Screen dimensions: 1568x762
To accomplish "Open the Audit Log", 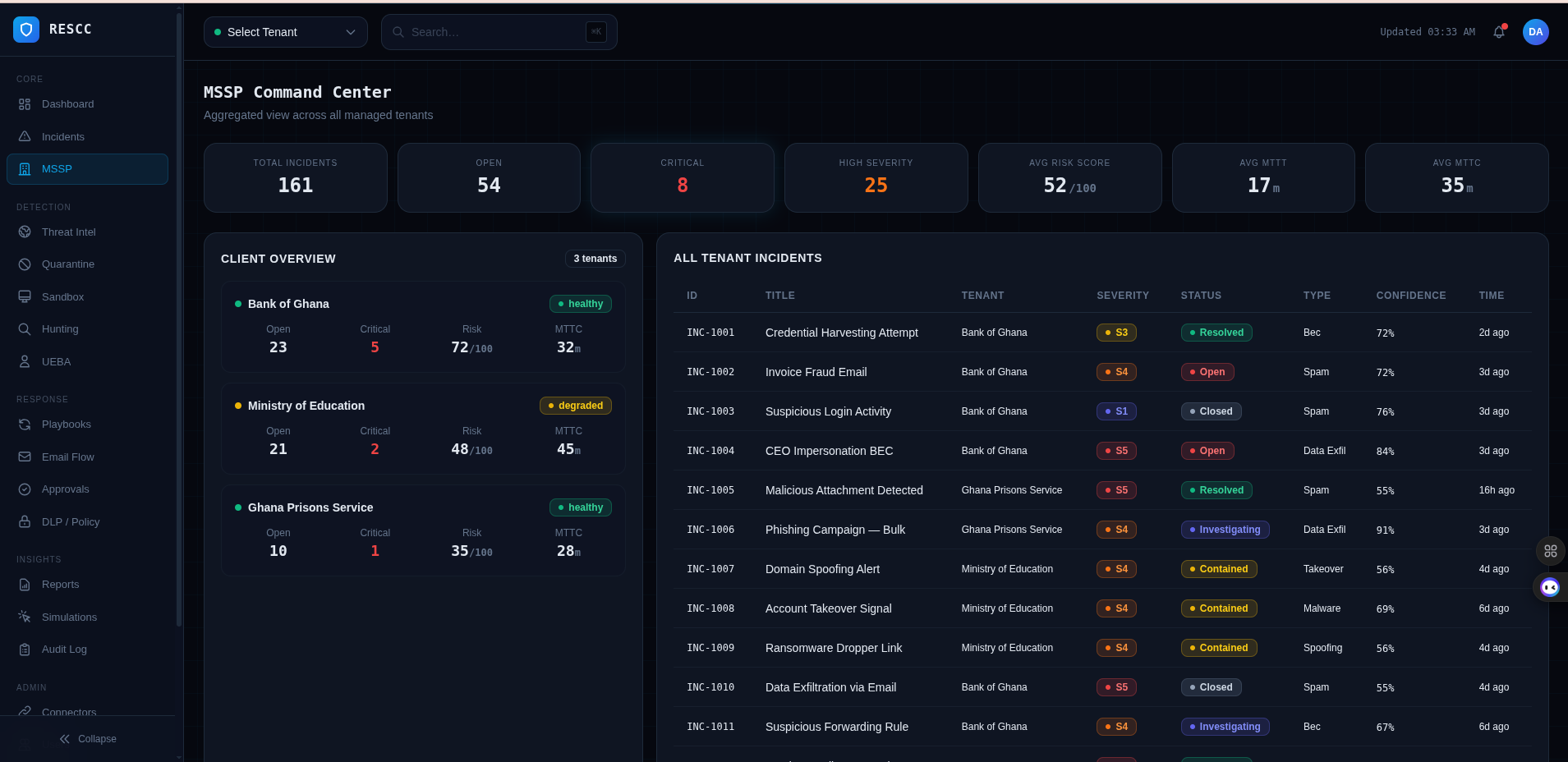I will point(64,649).
